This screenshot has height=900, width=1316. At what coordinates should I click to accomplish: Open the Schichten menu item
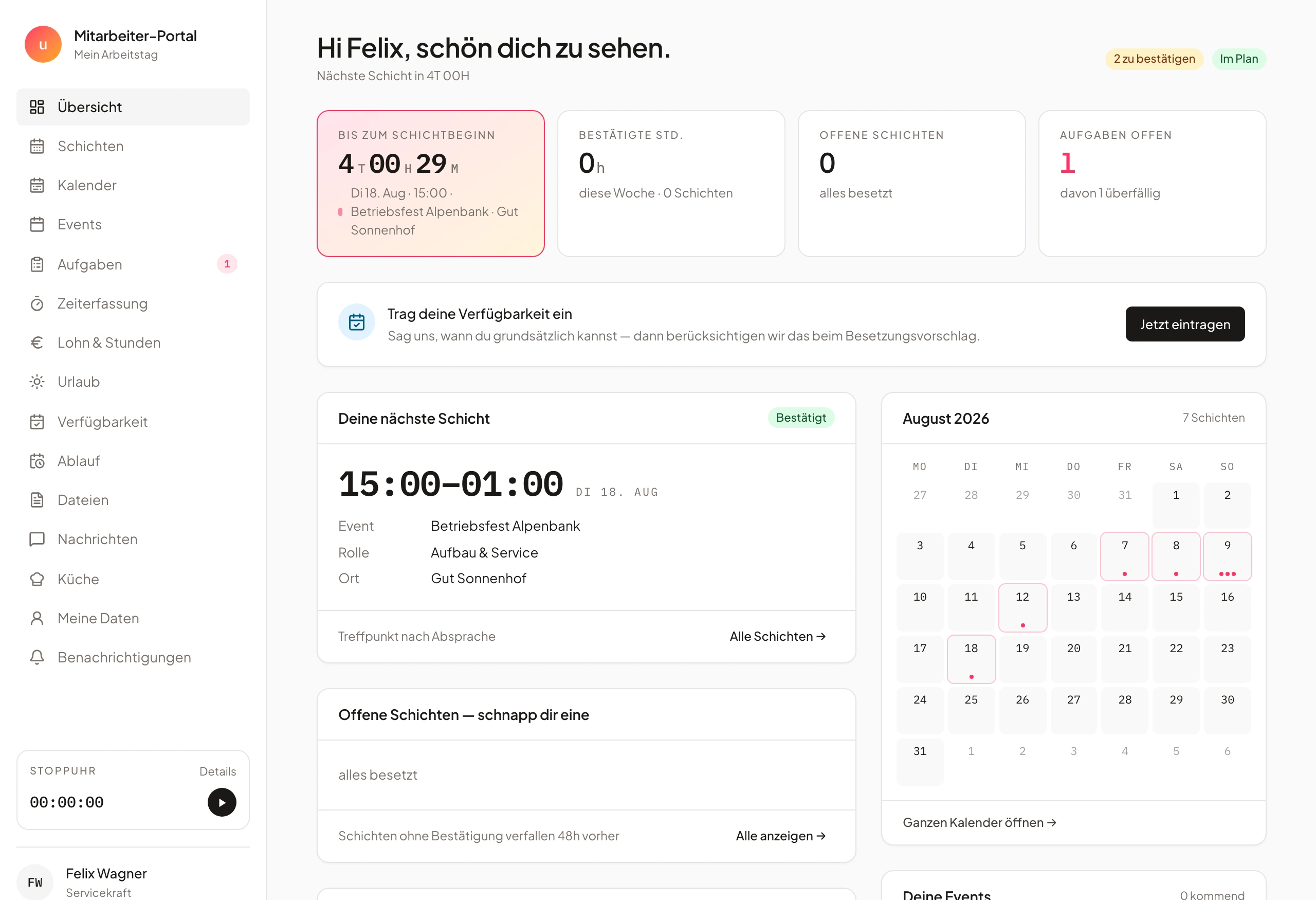(x=133, y=146)
